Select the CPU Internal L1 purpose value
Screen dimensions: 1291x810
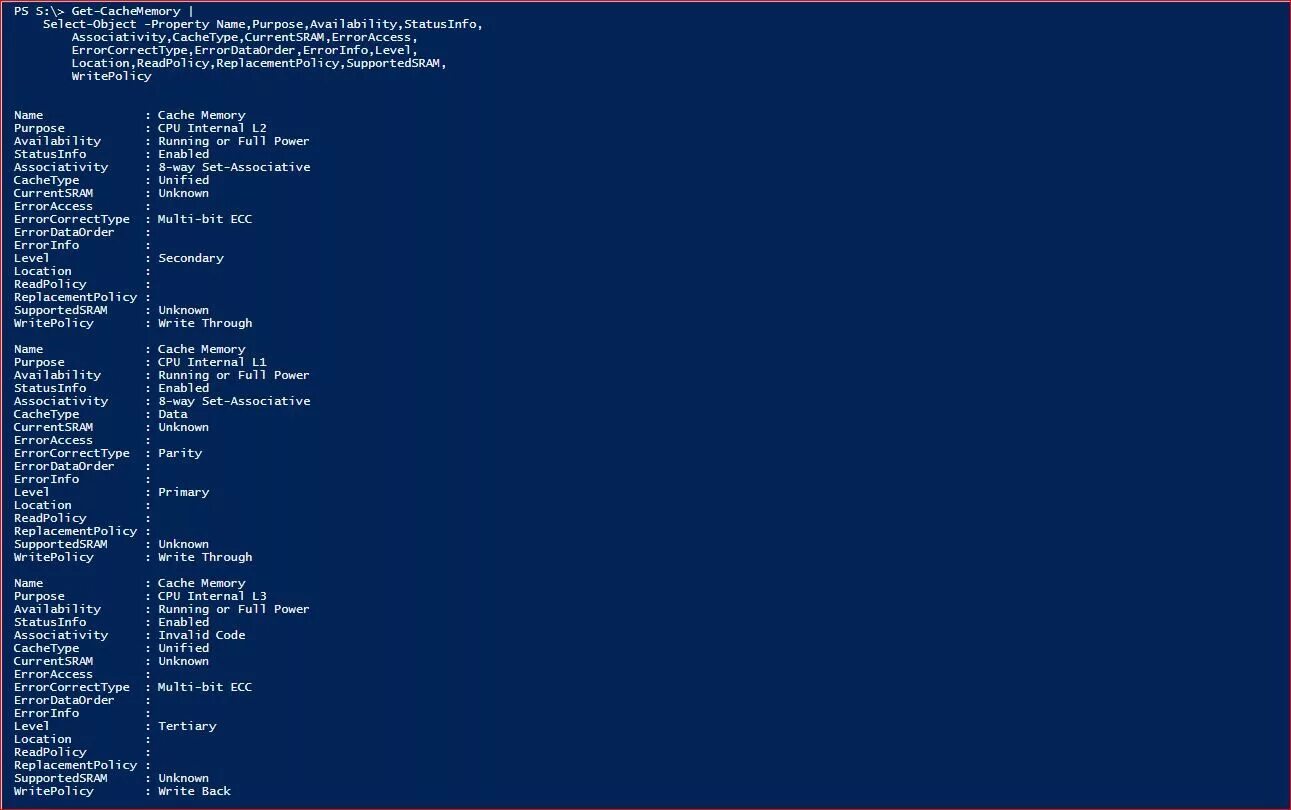pyautogui.click(x=212, y=362)
